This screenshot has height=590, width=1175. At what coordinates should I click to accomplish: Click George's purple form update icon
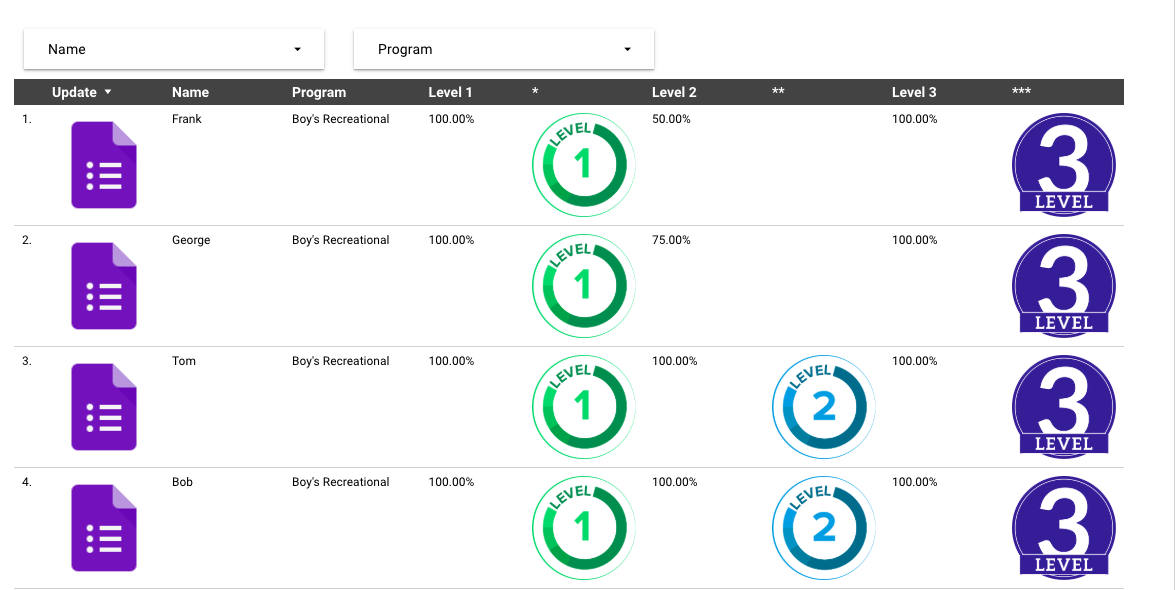pos(103,285)
